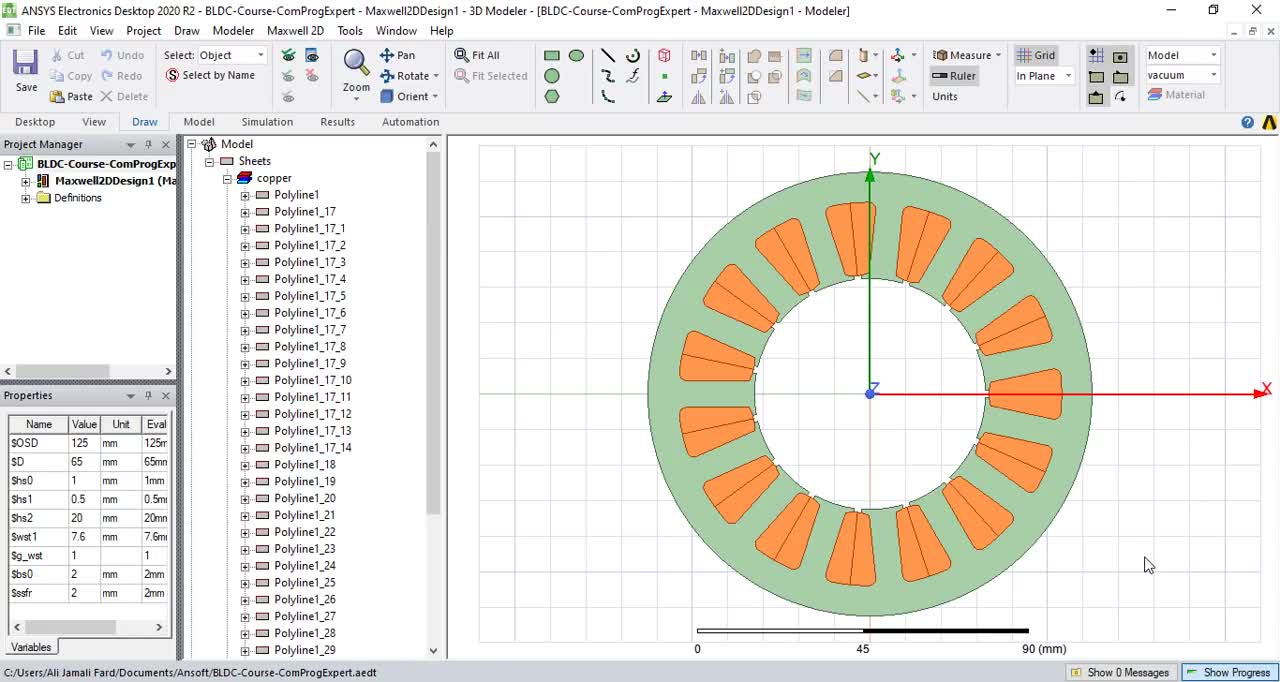Open the Model solve-type dropdown
The height and width of the screenshot is (682, 1280).
click(1182, 55)
